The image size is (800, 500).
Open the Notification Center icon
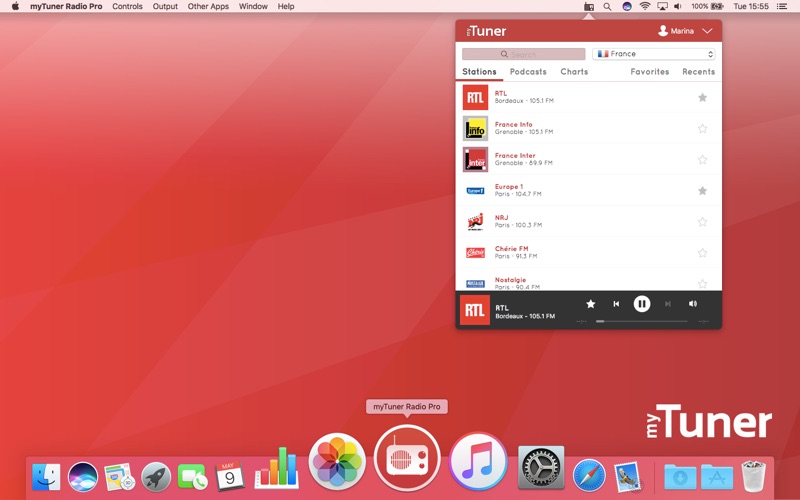[782, 6]
